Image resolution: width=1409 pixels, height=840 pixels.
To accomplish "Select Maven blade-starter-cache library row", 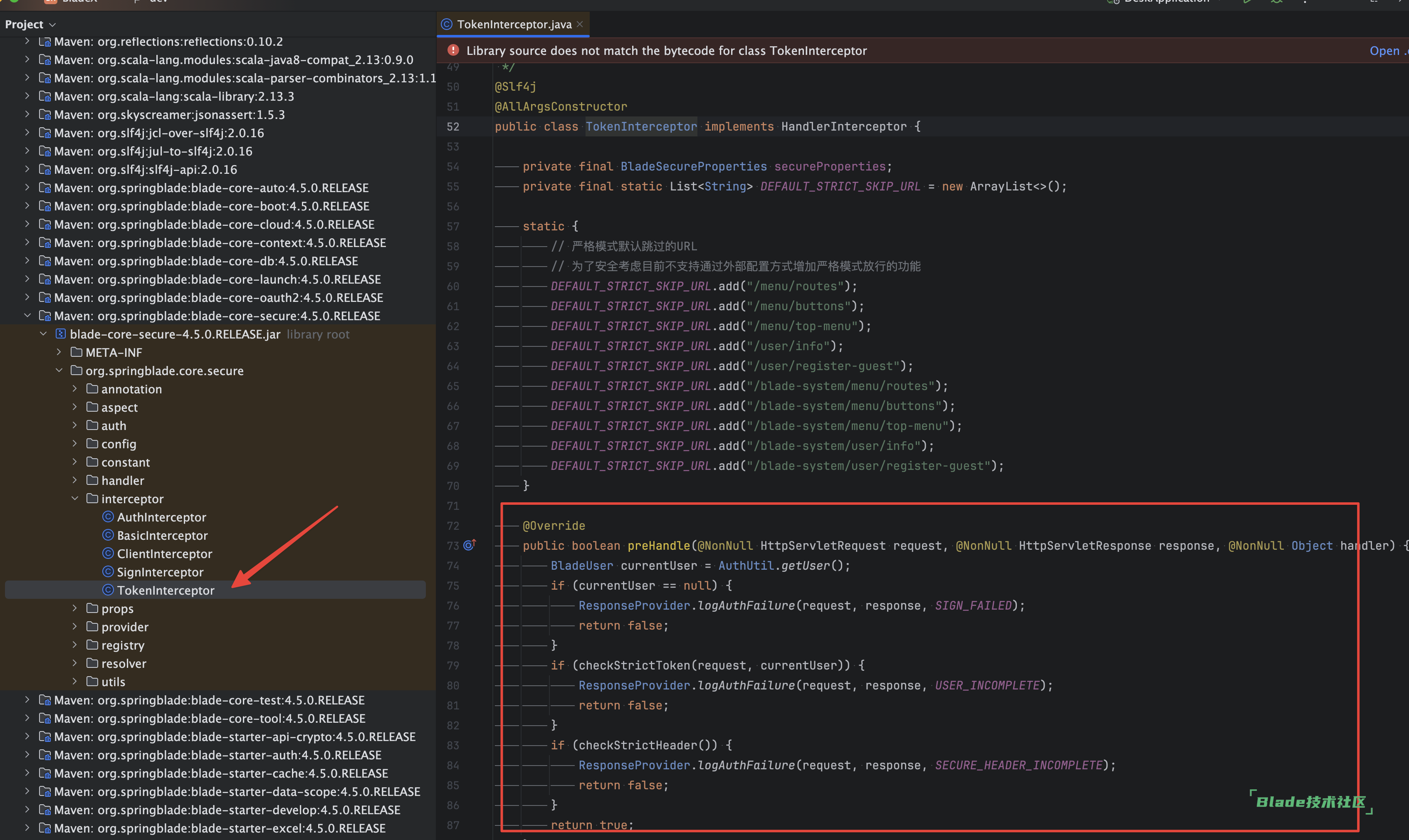I will coord(218,773).
